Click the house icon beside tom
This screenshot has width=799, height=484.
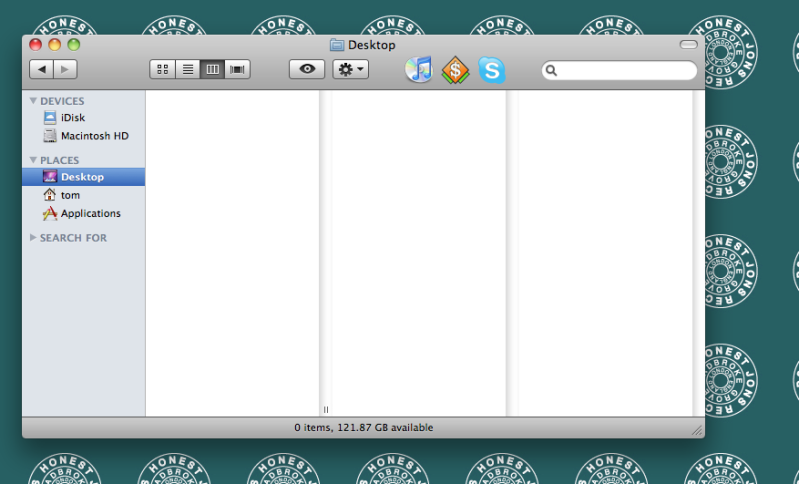pyautogui.click(x=49, y=195)
